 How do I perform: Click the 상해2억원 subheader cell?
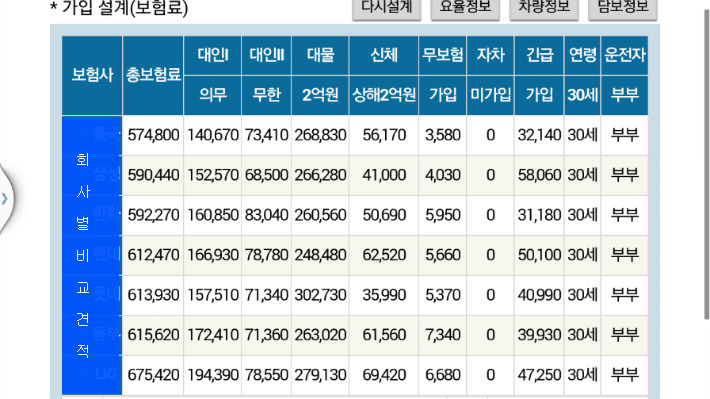384,95
